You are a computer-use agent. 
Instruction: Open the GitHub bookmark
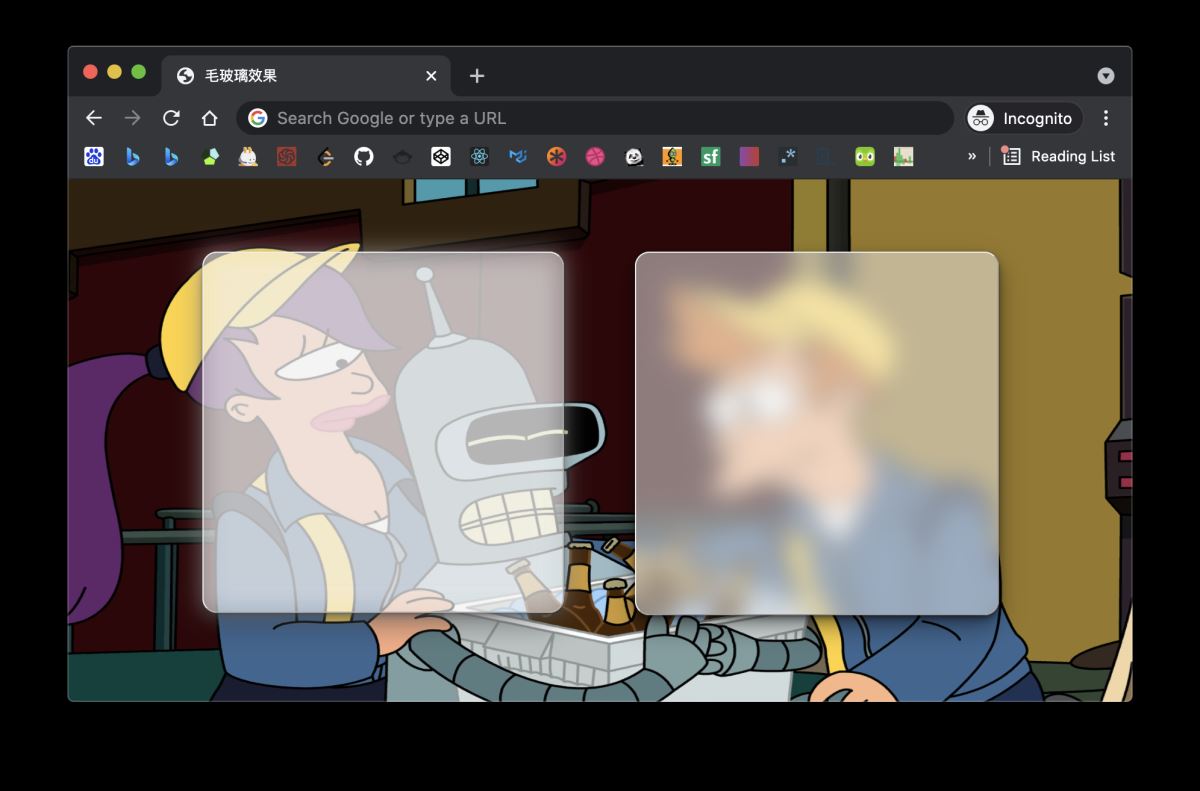(x=364, y=156)
